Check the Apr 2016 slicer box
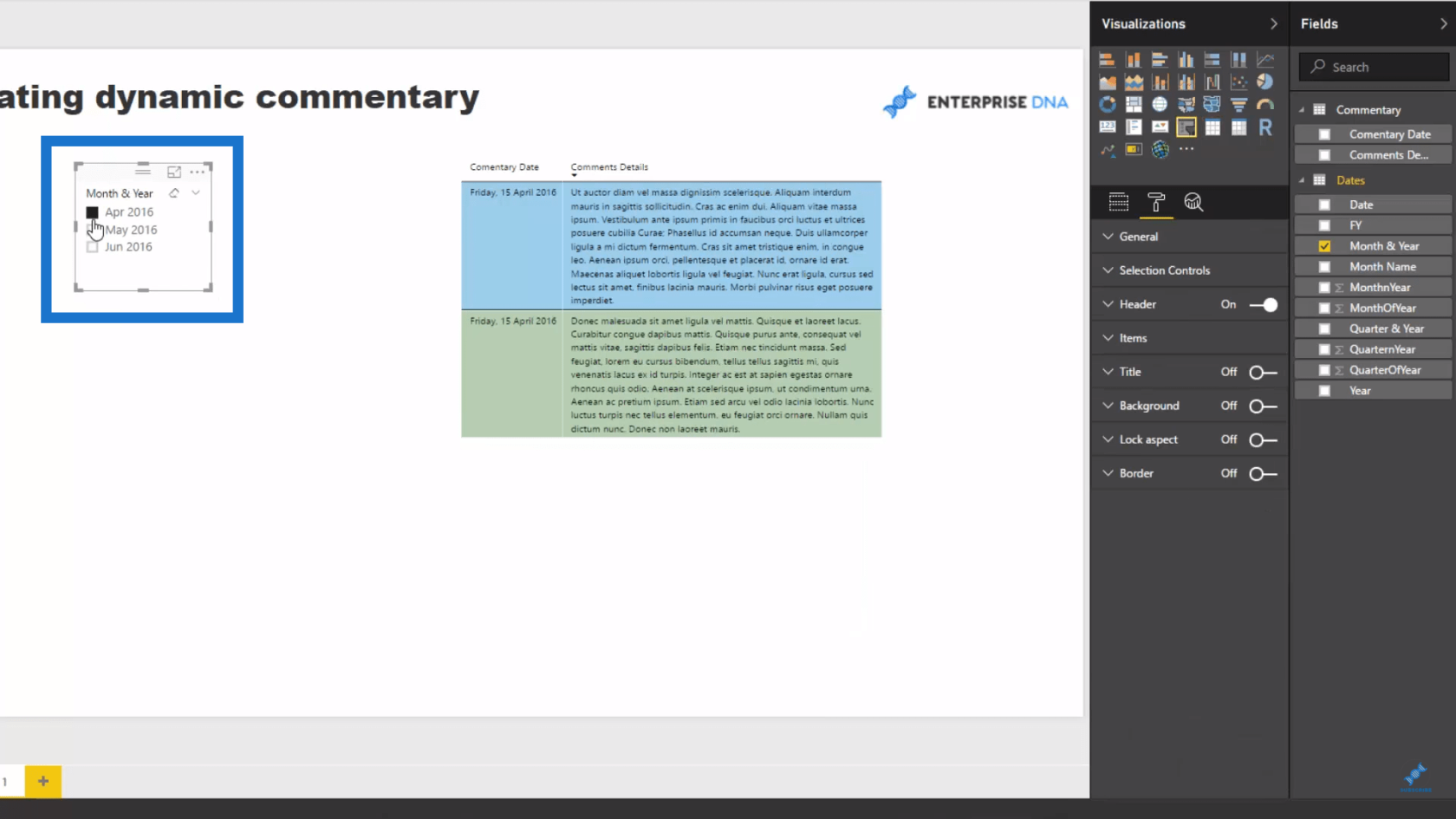The width and height of the screenshot is (1456, 819). point(92,212)
